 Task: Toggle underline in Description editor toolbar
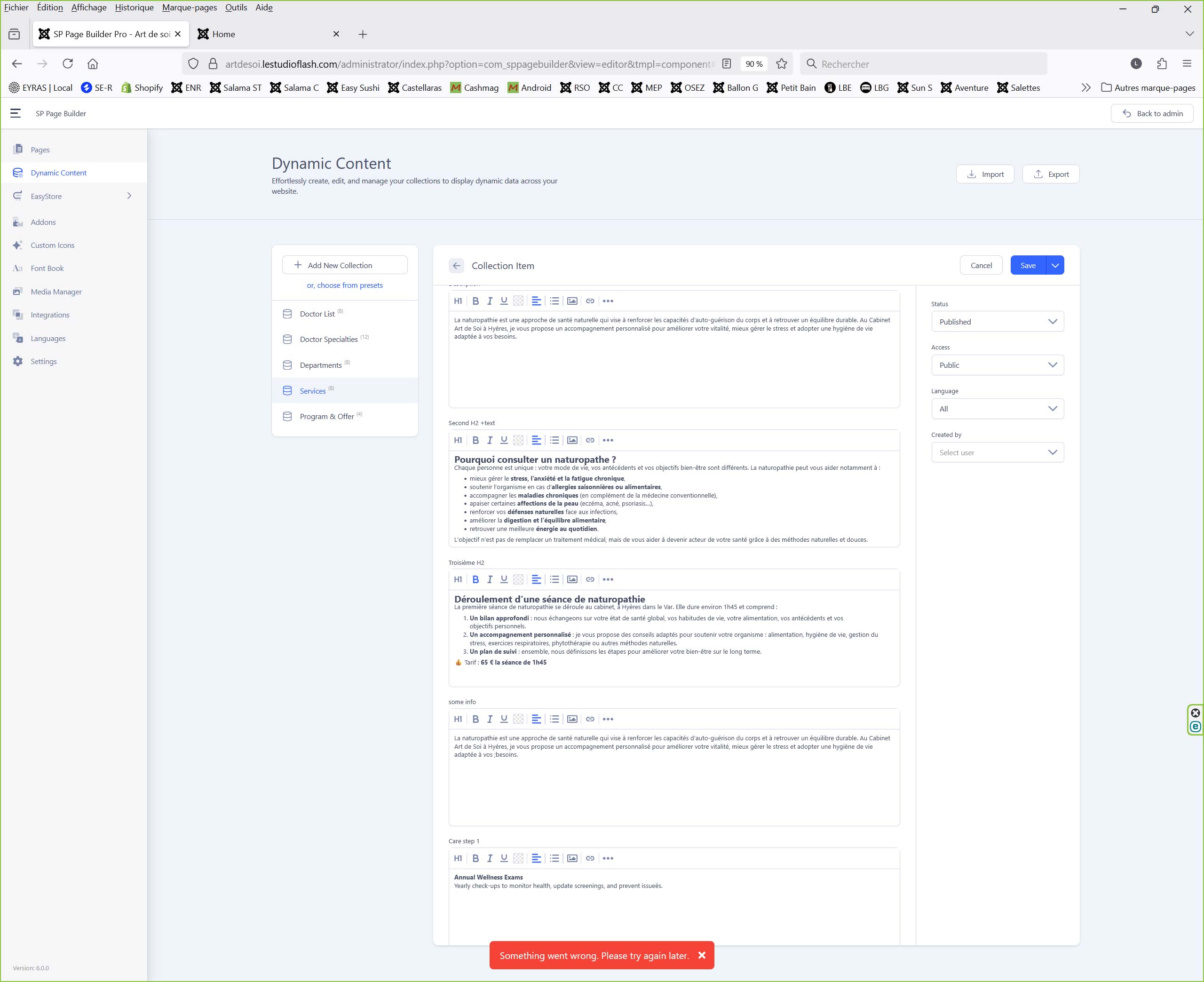pos(504,301)
